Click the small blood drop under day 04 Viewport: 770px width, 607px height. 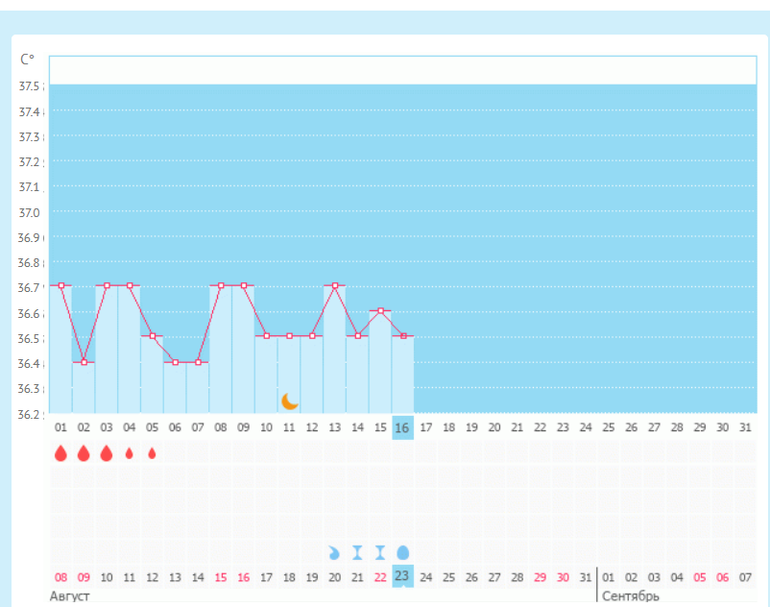(x=129, y=453)
